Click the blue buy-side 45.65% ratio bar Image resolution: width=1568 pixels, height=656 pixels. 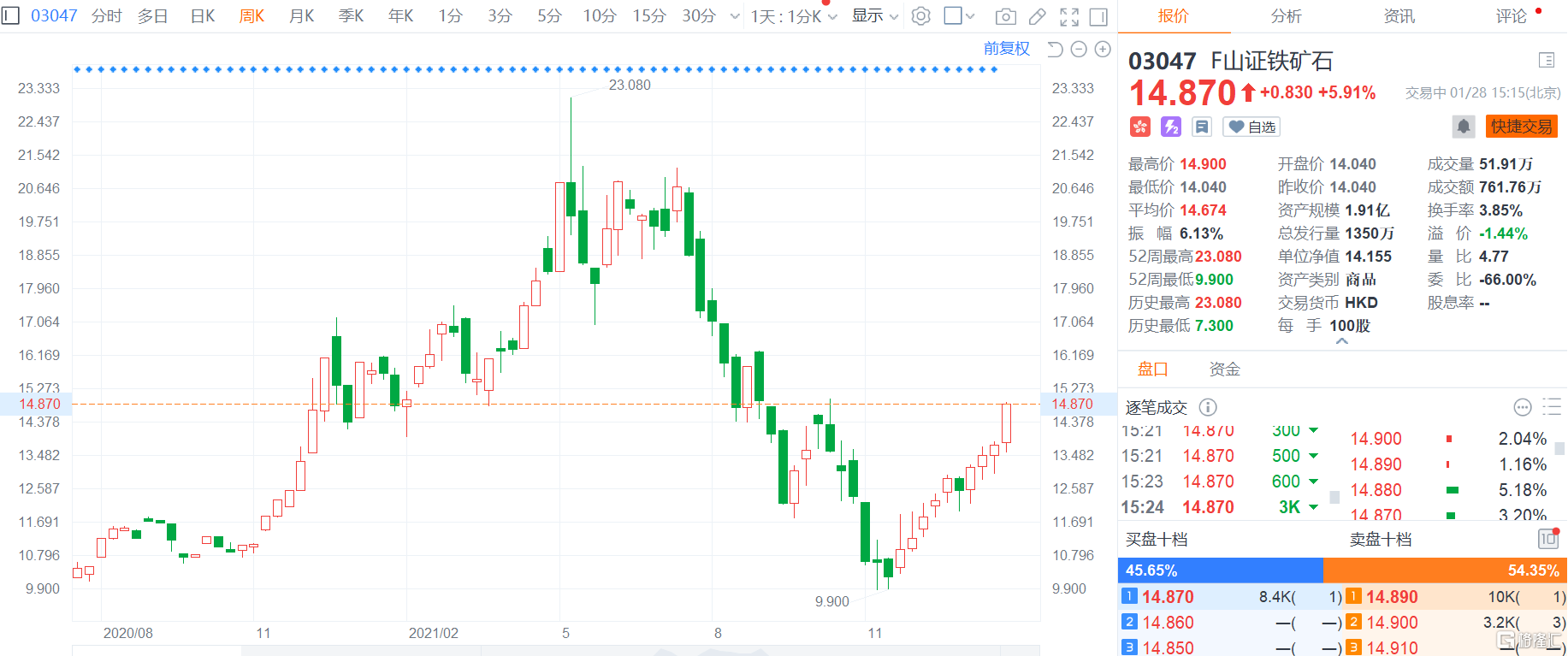coord(1220,570)
